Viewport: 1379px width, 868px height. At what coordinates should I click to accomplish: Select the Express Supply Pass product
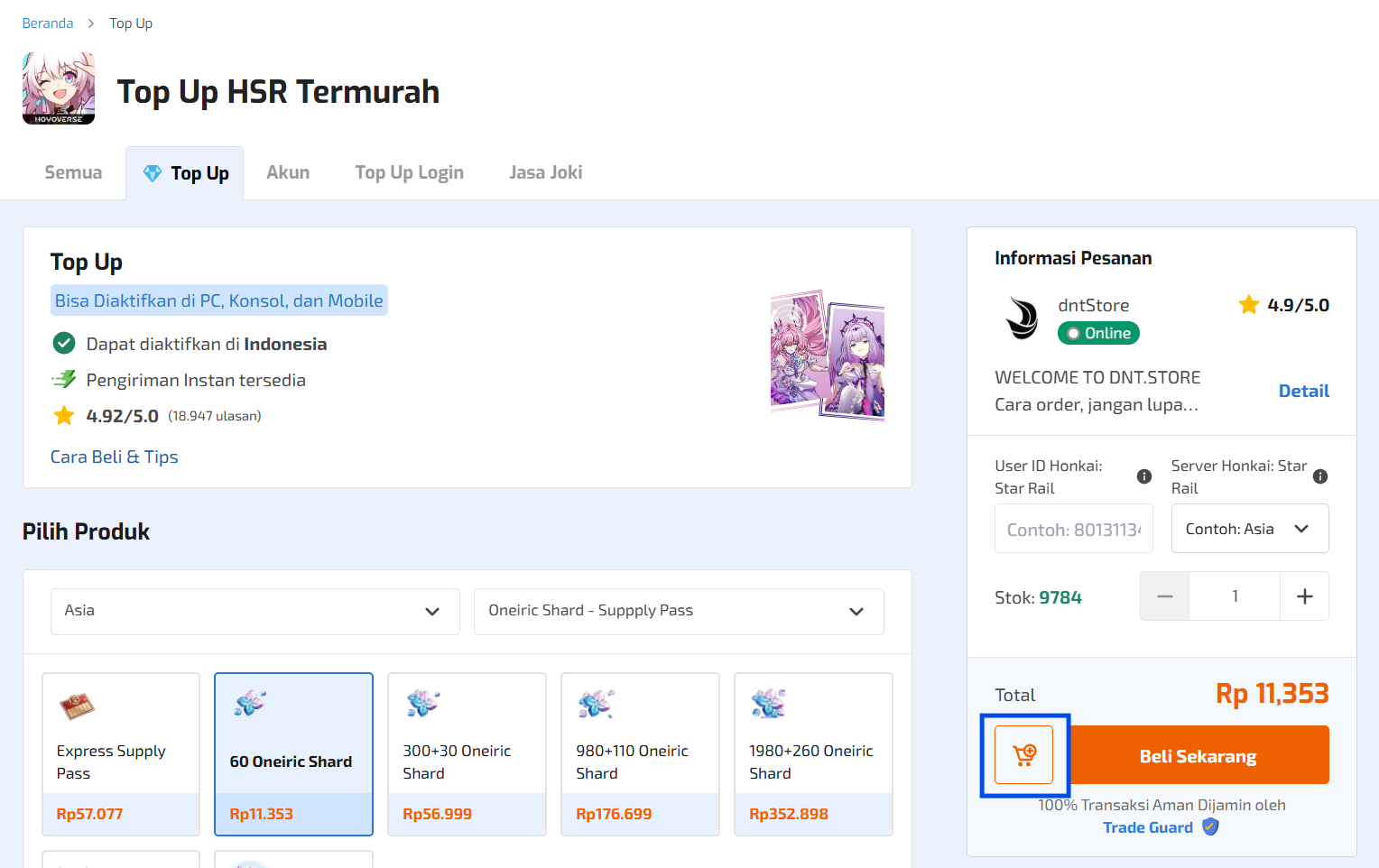(x=121, y=753)
